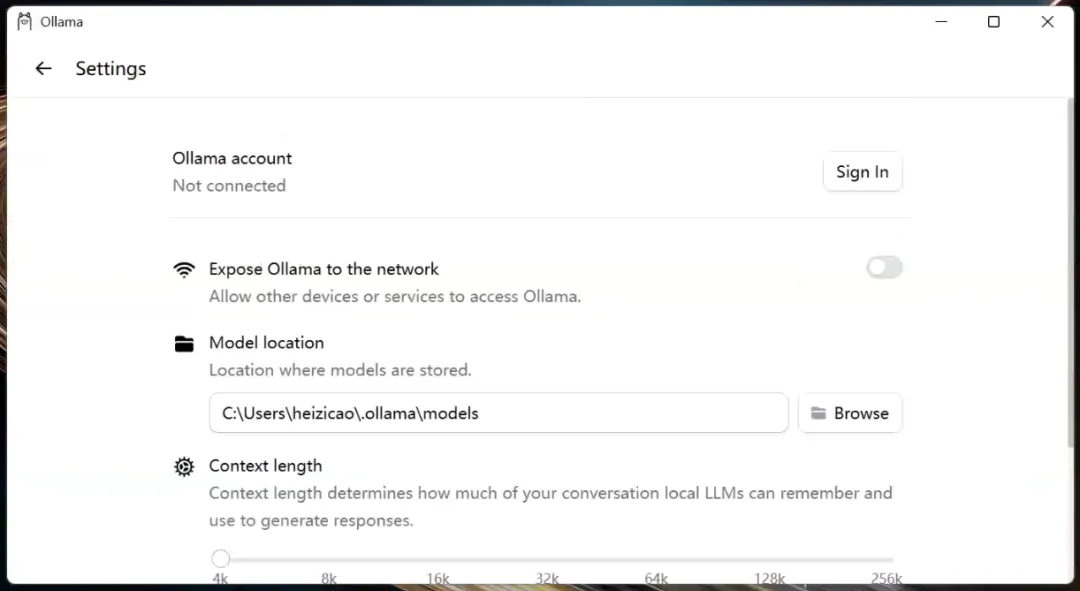Click the model location path field
The height and width of the screenshot is (591, 1080).
[x=498, y=413]
